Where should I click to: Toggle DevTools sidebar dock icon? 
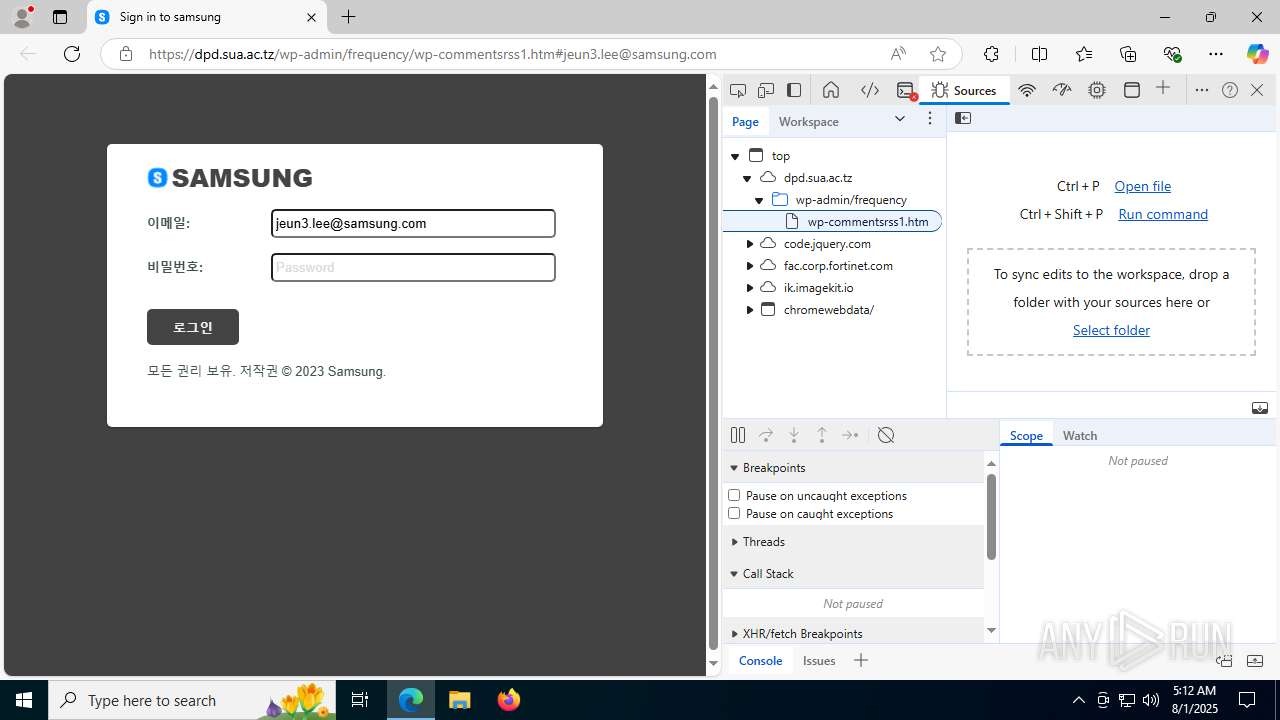tap(794, 90)
